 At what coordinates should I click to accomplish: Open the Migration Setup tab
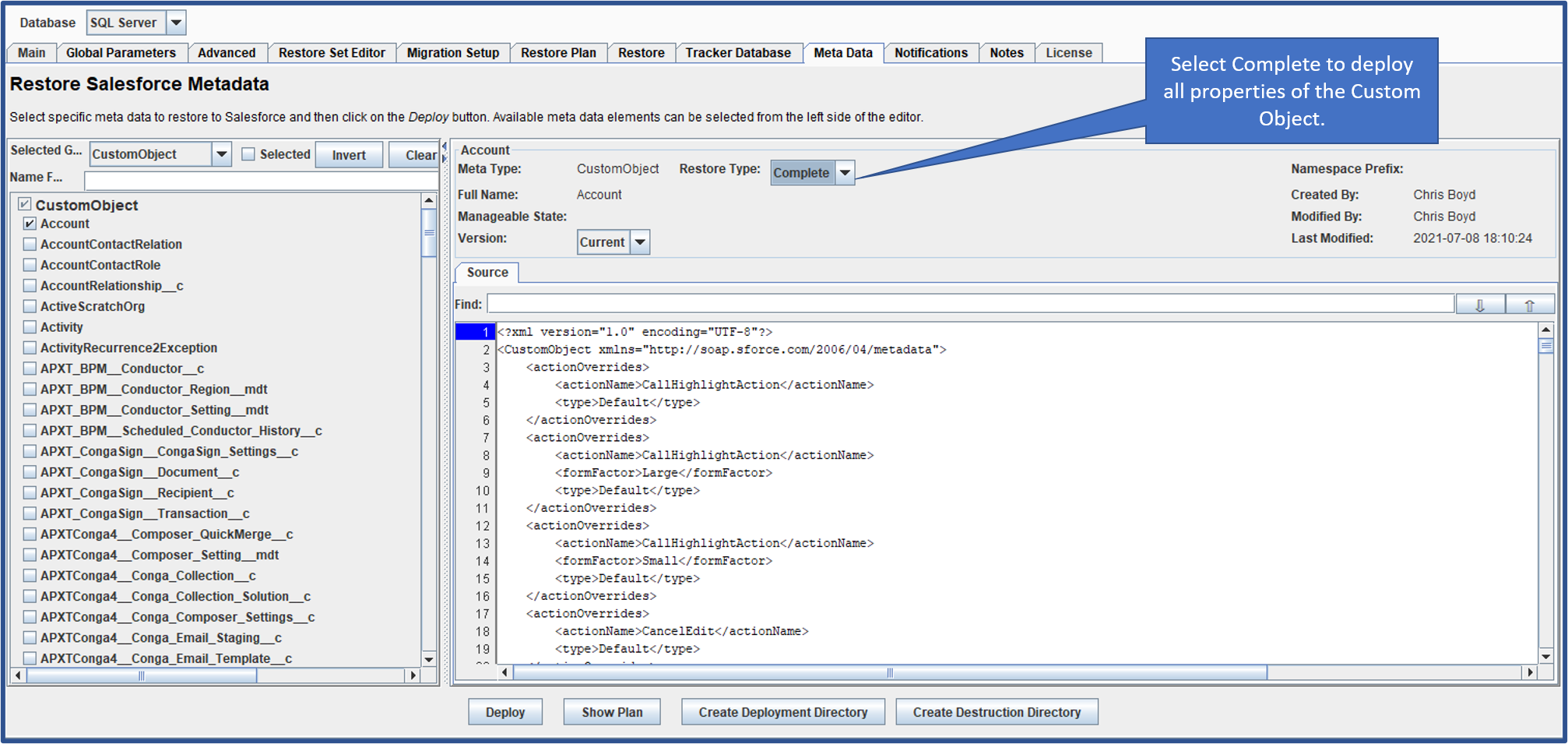pyautogui.click(x=453, y=53)
